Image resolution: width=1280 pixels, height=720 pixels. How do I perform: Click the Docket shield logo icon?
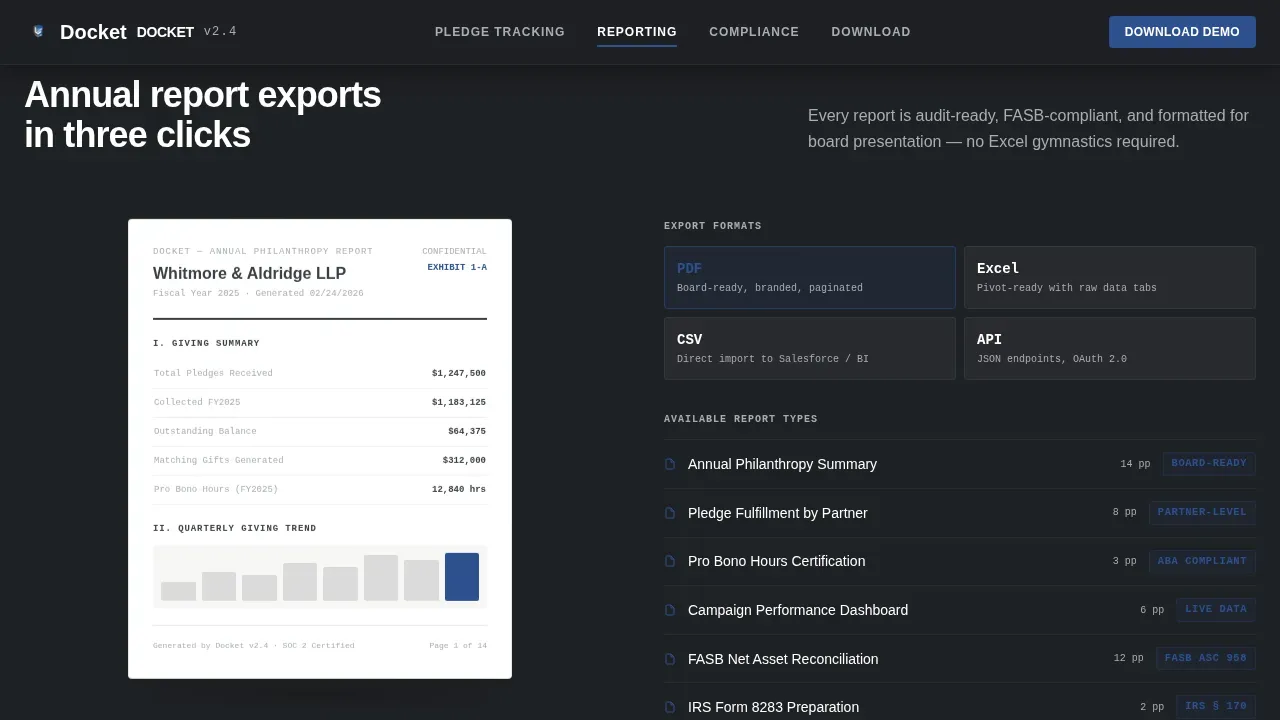coord(38,31)
